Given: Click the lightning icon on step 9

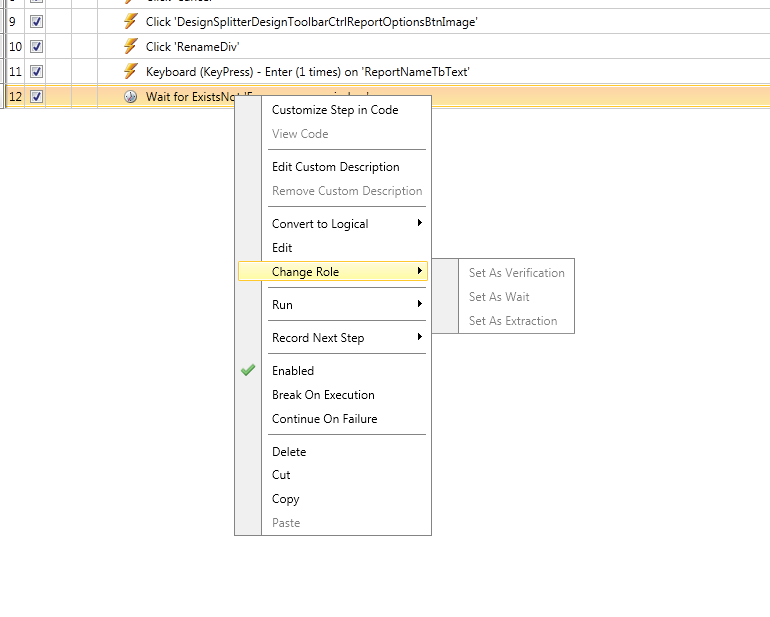Looking at the screenshot, I should 130,21.
